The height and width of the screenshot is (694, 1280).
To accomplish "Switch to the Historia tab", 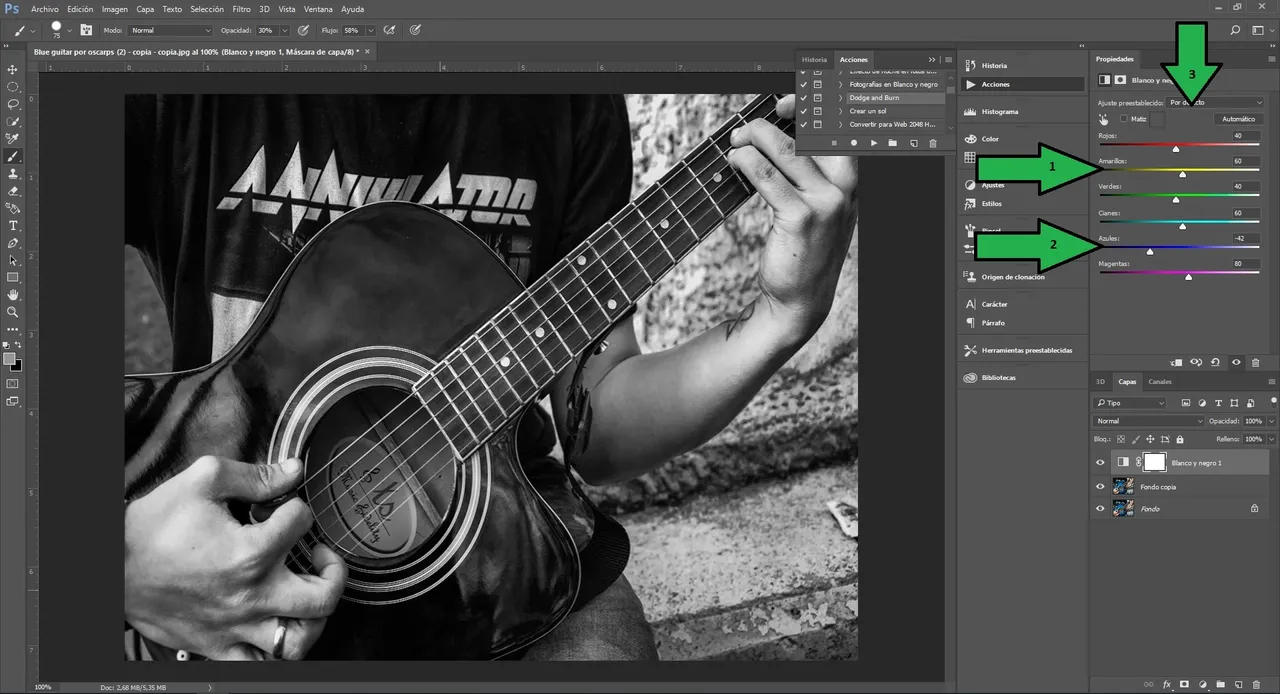I will pos(815,60).
